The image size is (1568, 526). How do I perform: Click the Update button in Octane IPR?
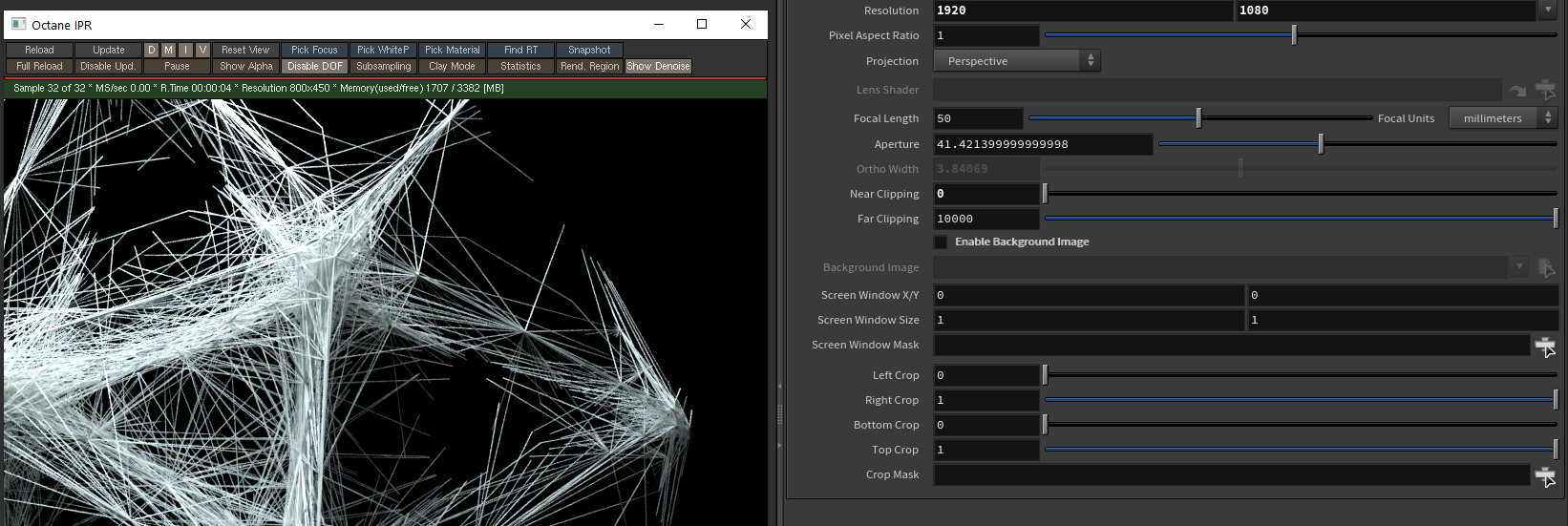(x=109, y=50)
